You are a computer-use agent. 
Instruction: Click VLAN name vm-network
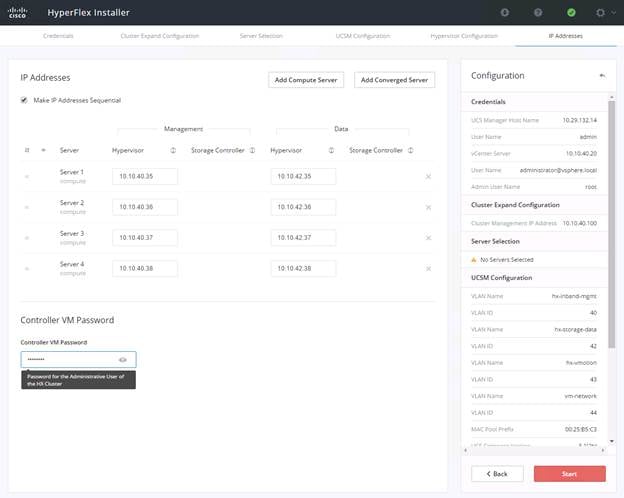click(581, 396)
